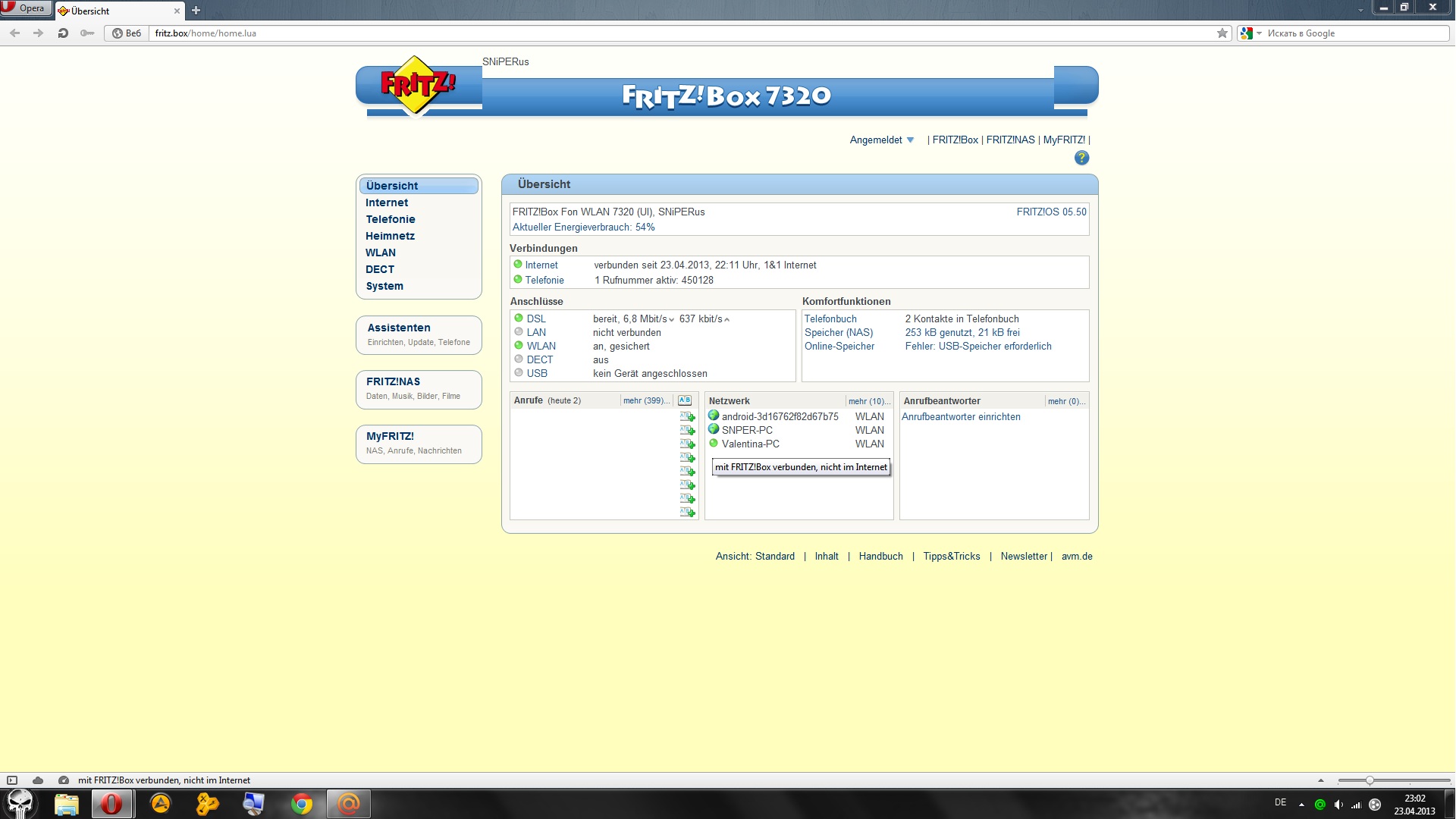Screen dimensions: 1456x819
Task: Open the Assistenten panel button
Action: tap(419, 334)
